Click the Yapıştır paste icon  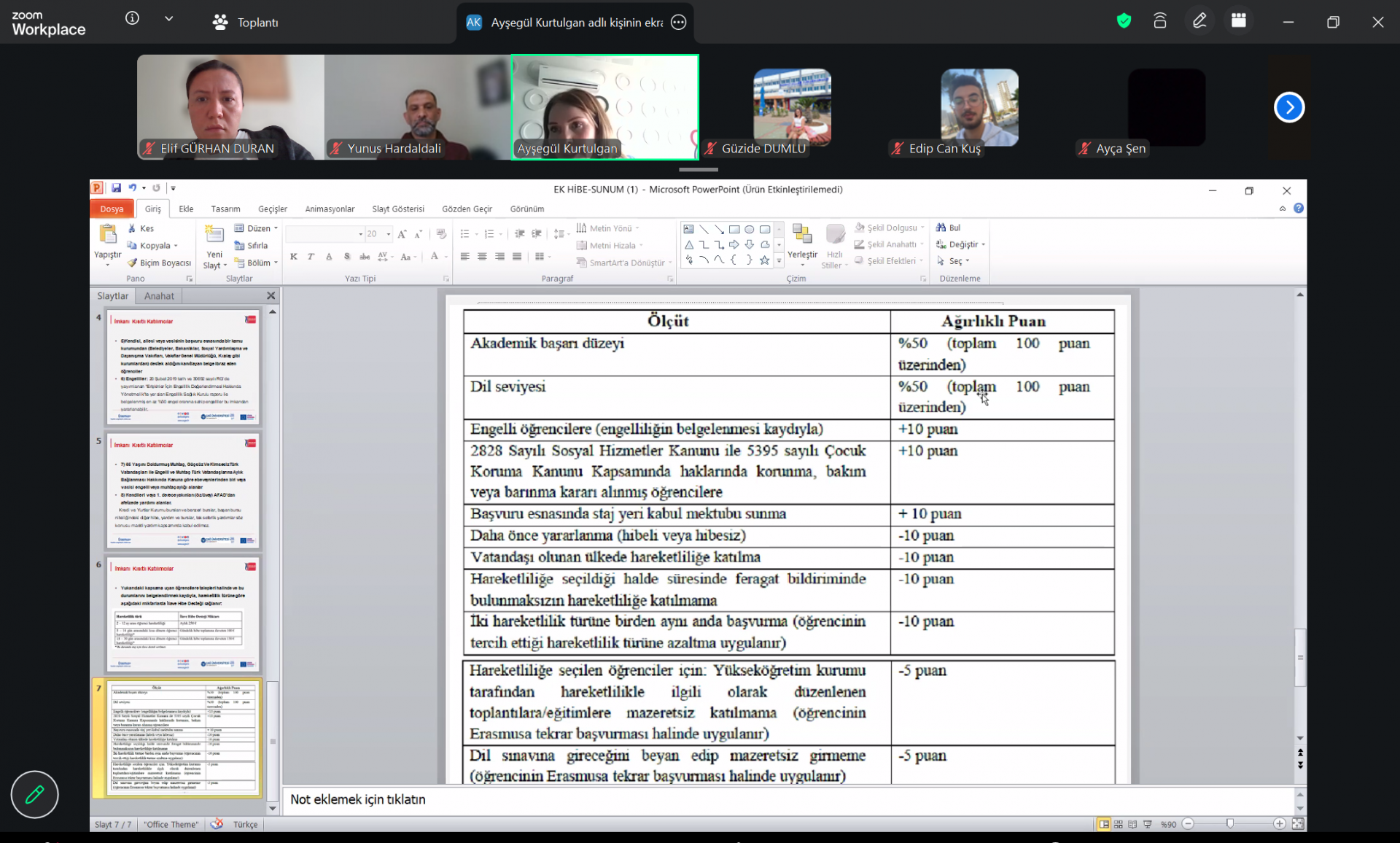tap(108, 235)
